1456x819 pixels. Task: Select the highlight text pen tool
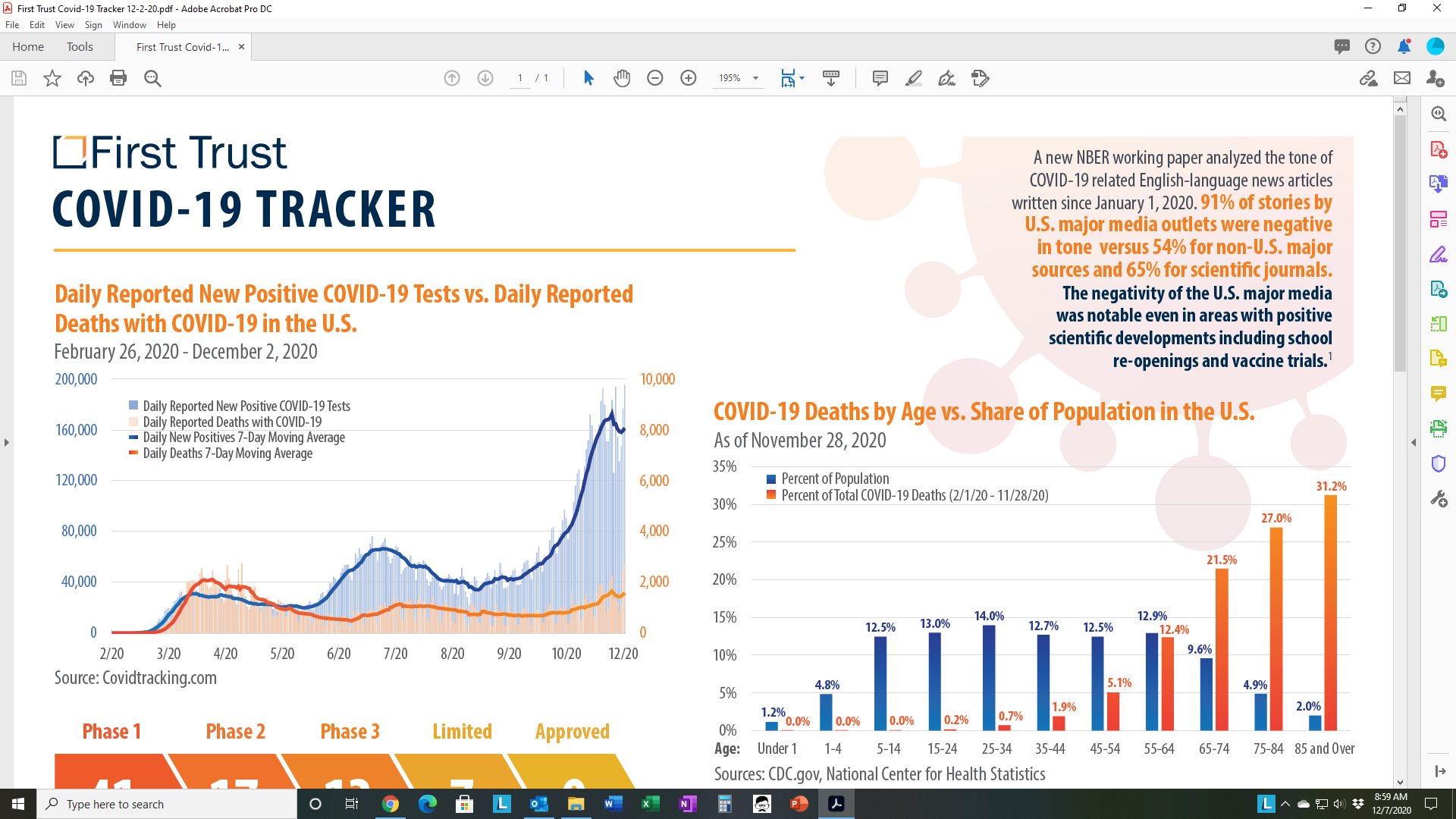914,78
